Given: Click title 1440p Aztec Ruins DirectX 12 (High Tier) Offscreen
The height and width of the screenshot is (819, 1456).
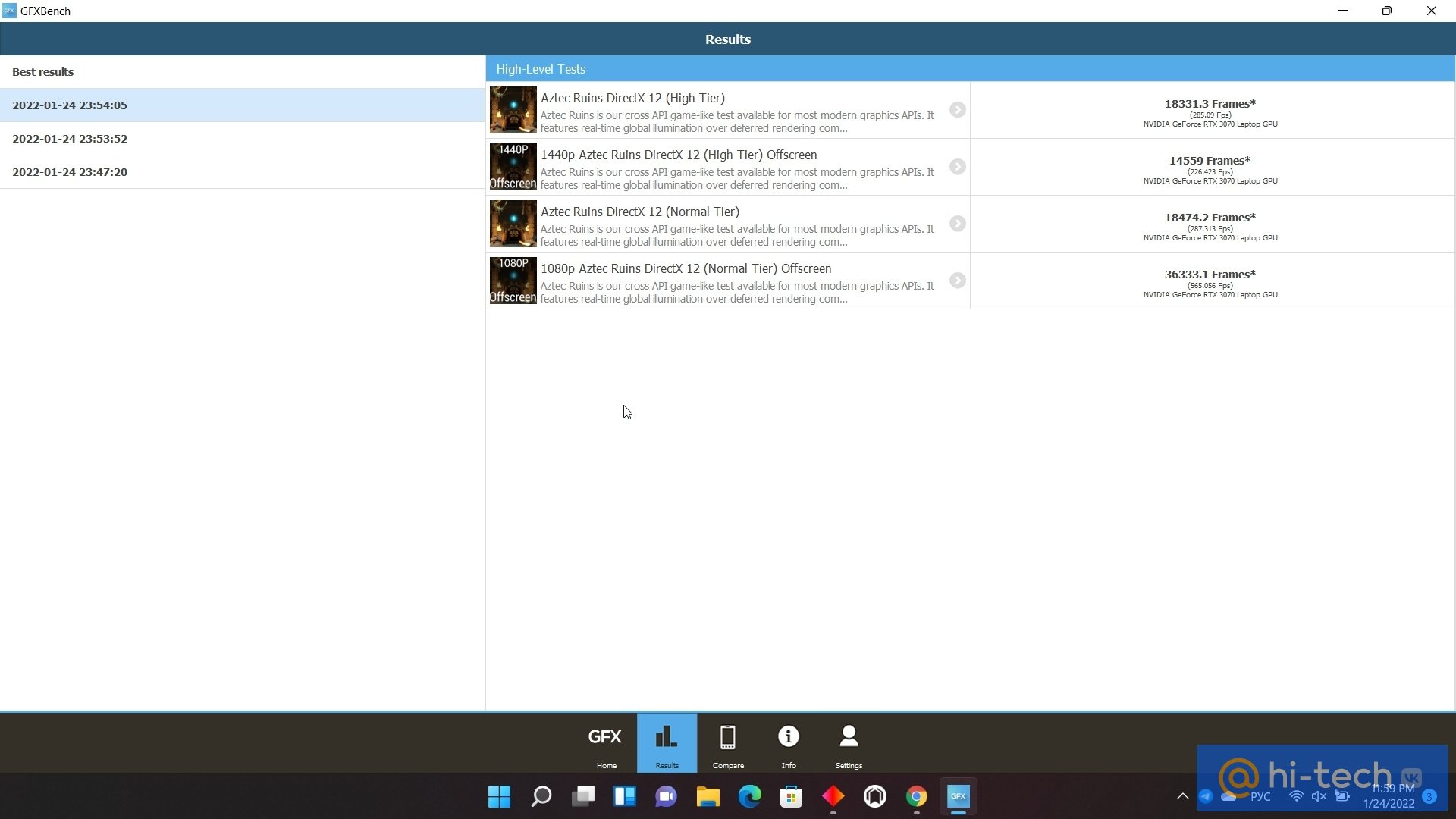Looking at the screenshot, I should pos(679,155).
